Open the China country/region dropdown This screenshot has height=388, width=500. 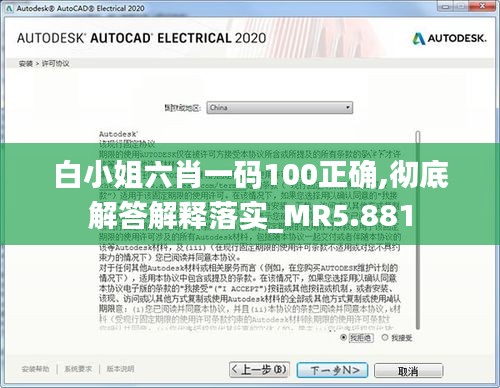coord(279,108)
